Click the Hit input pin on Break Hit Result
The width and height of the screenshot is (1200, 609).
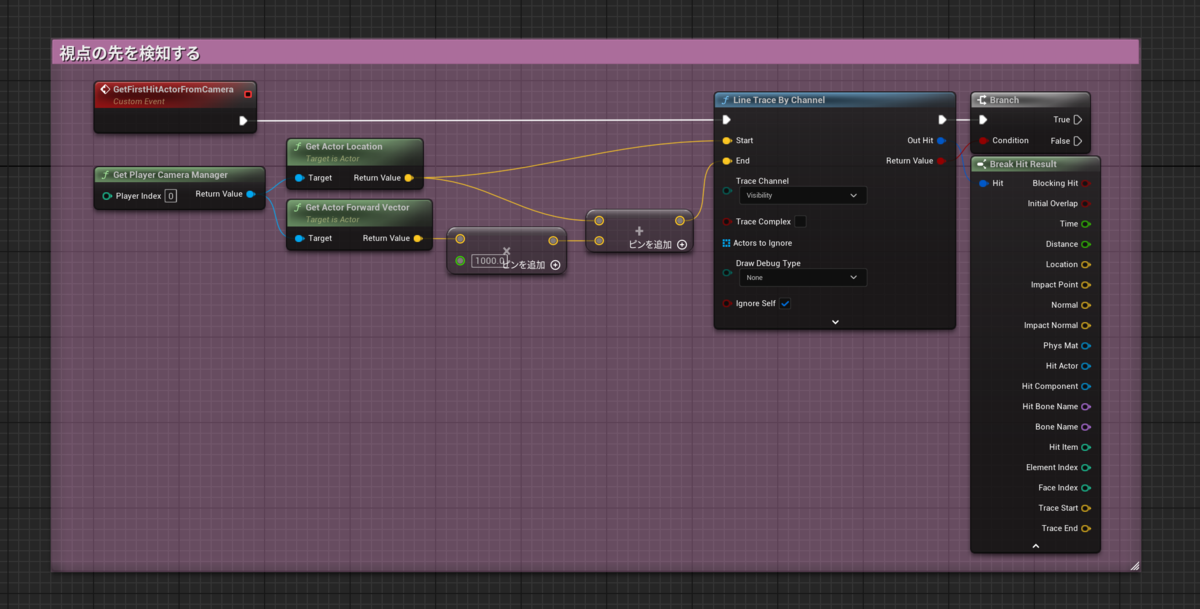983,183
